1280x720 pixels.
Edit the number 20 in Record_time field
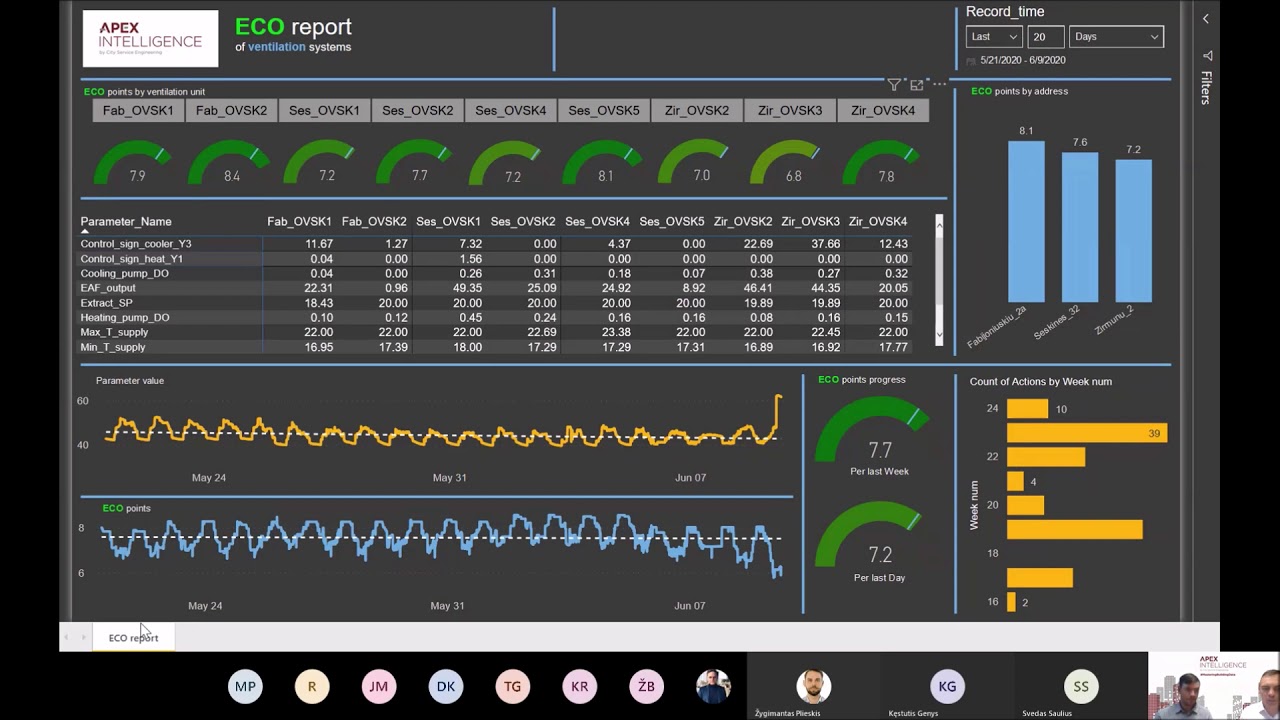tap(1045, 37)
